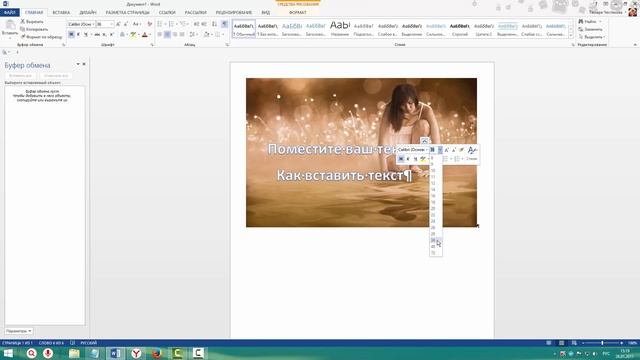Click the multilevel list button
Viewport: 640px width, 360px height.
click(183, 24)
